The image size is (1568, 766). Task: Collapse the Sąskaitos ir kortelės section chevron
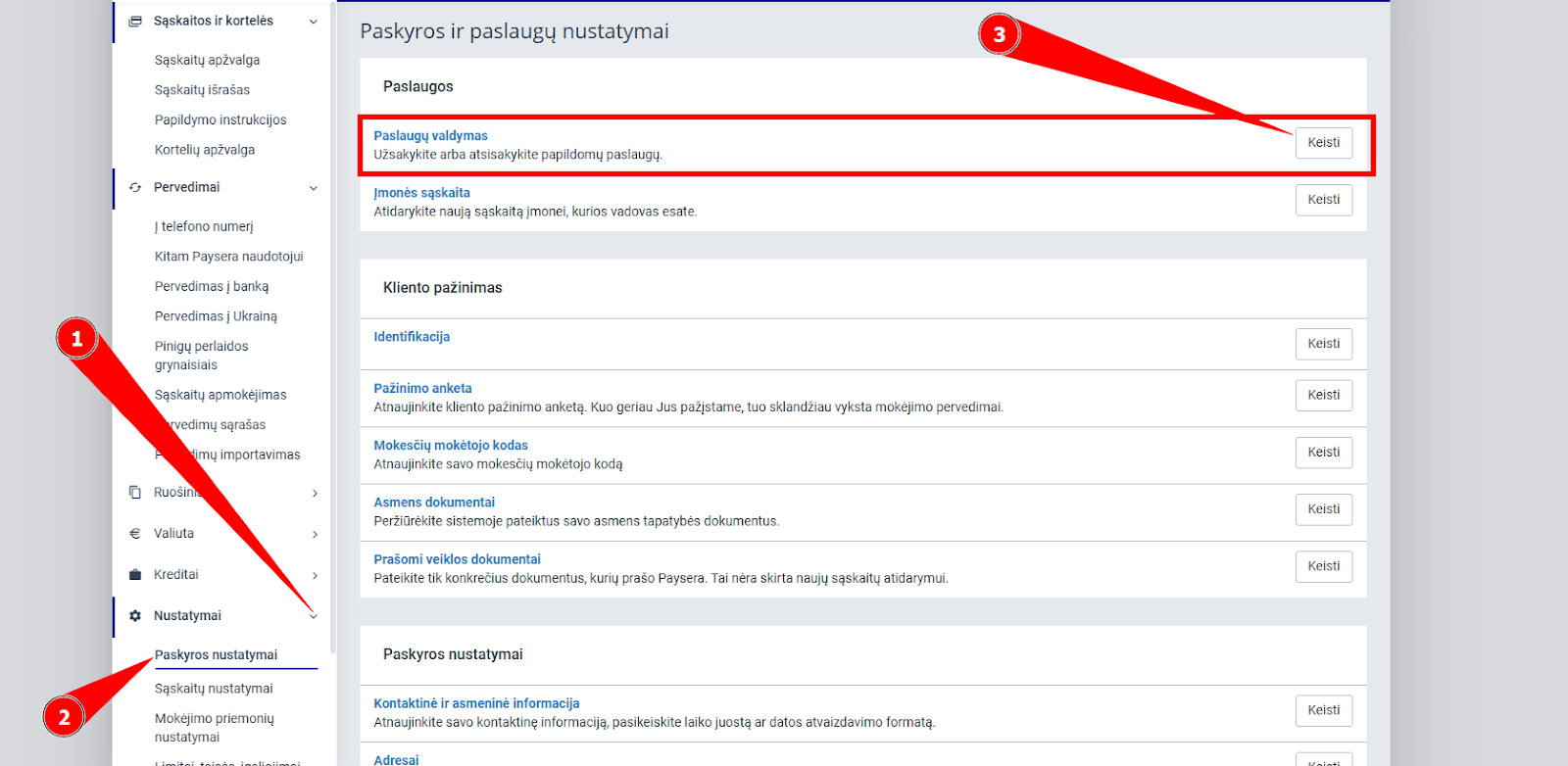point(314,22)
